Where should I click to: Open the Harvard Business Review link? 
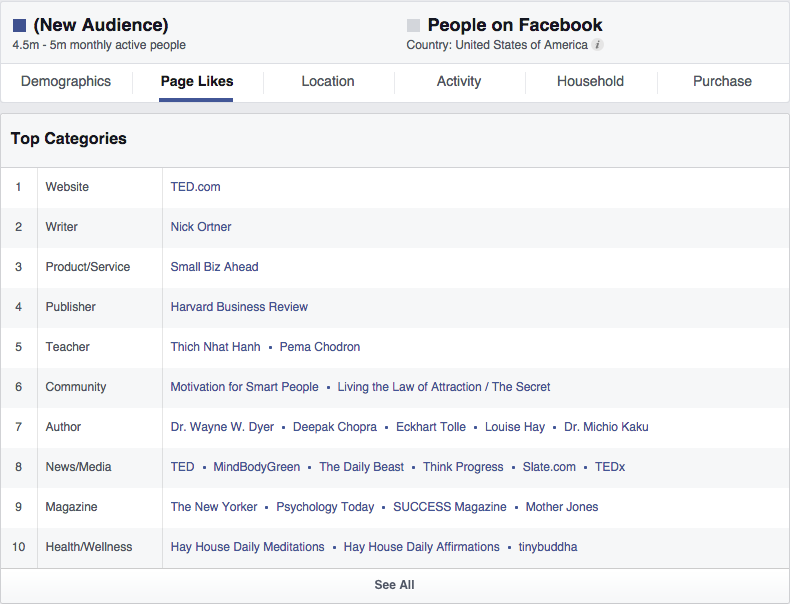[x=239, y=307]
